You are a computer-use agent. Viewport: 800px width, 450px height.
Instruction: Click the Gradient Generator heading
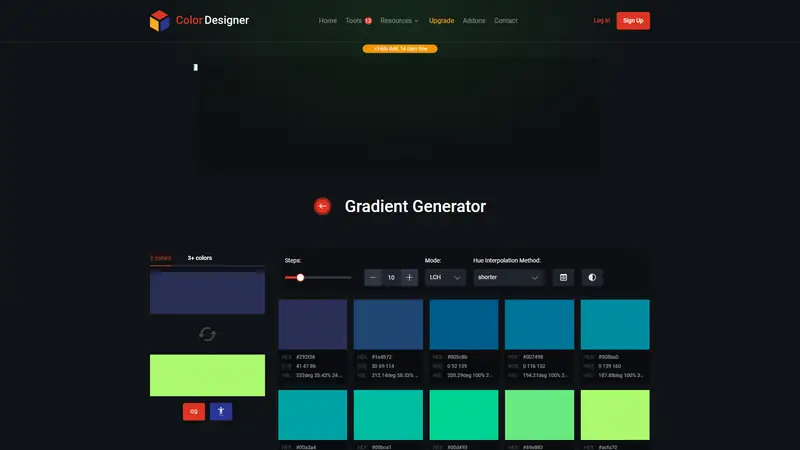[x=415, y=206]
